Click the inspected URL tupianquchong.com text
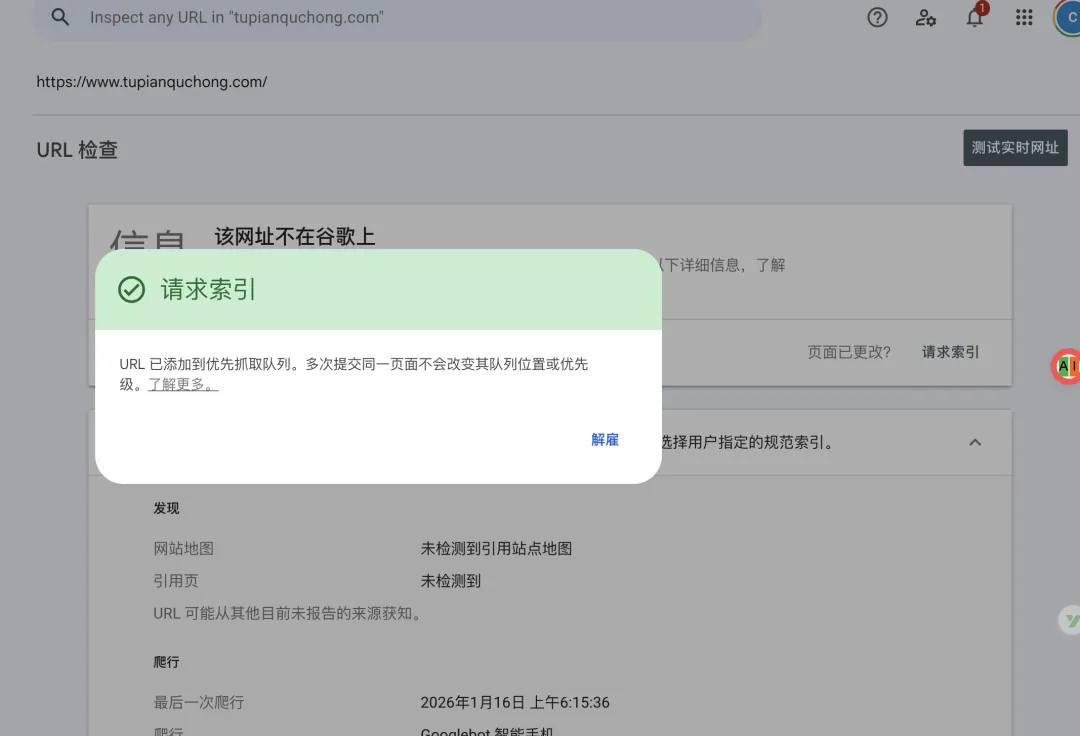 152,82
